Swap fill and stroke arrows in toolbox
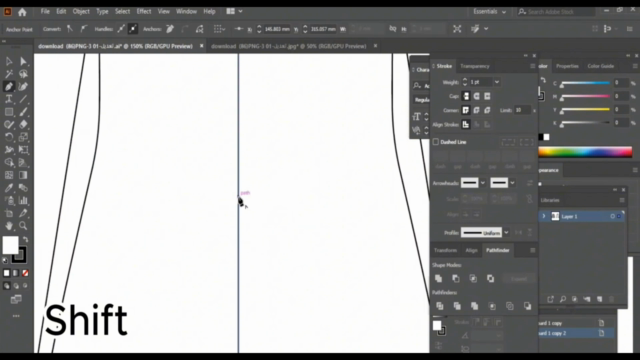Viewport: 640px width, 360px height. point(26,240)
